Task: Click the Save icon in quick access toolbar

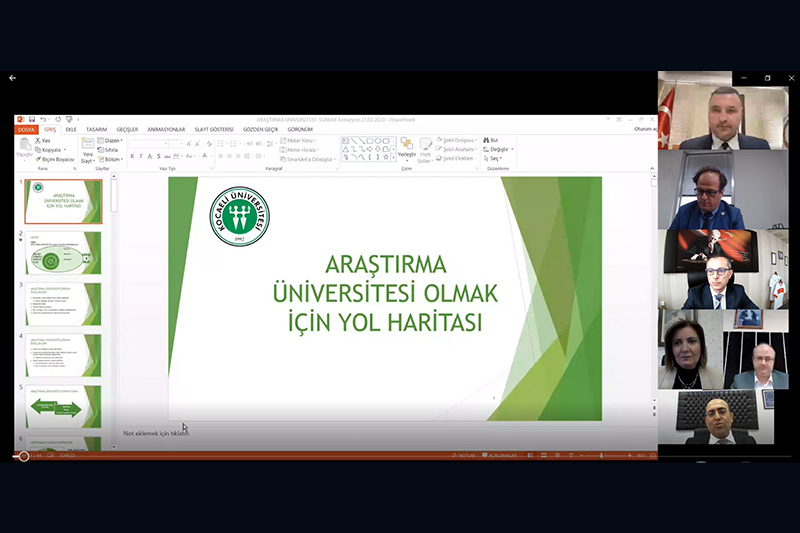Action: [32, 119]
